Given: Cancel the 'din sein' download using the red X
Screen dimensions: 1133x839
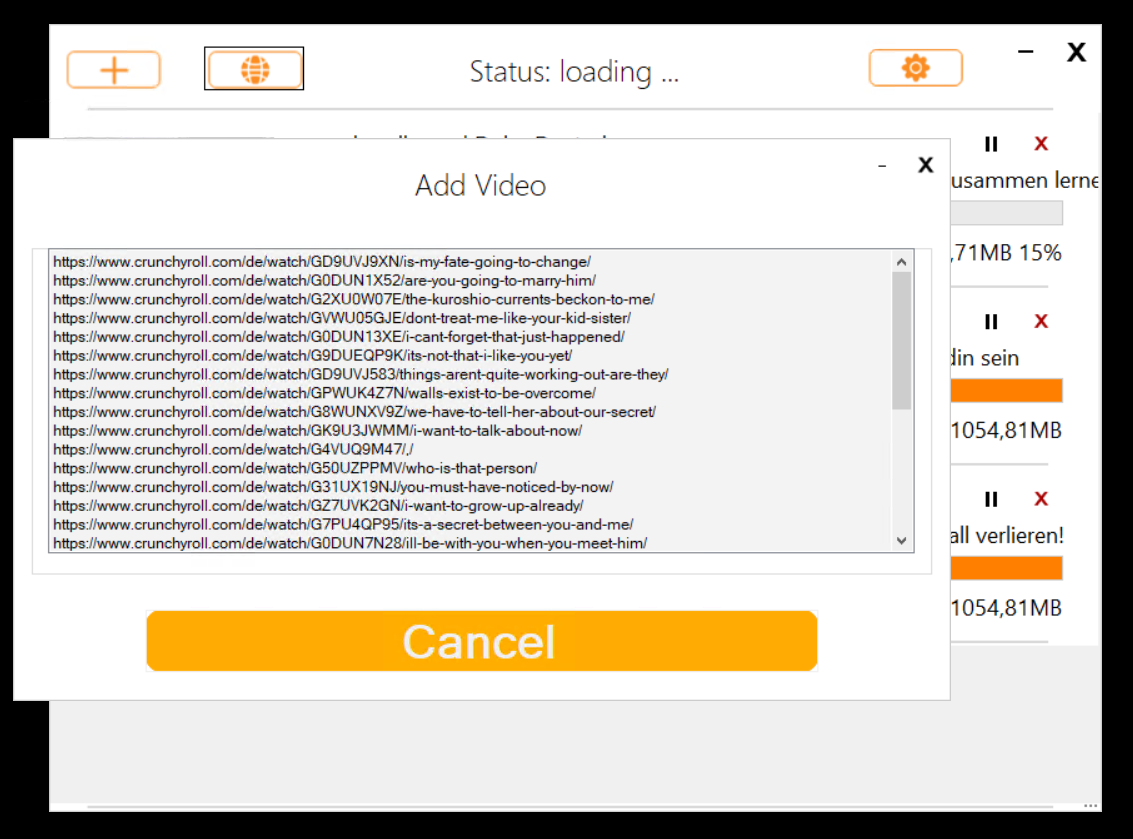Looking at the screenshot, I should tap(1040, 321).
